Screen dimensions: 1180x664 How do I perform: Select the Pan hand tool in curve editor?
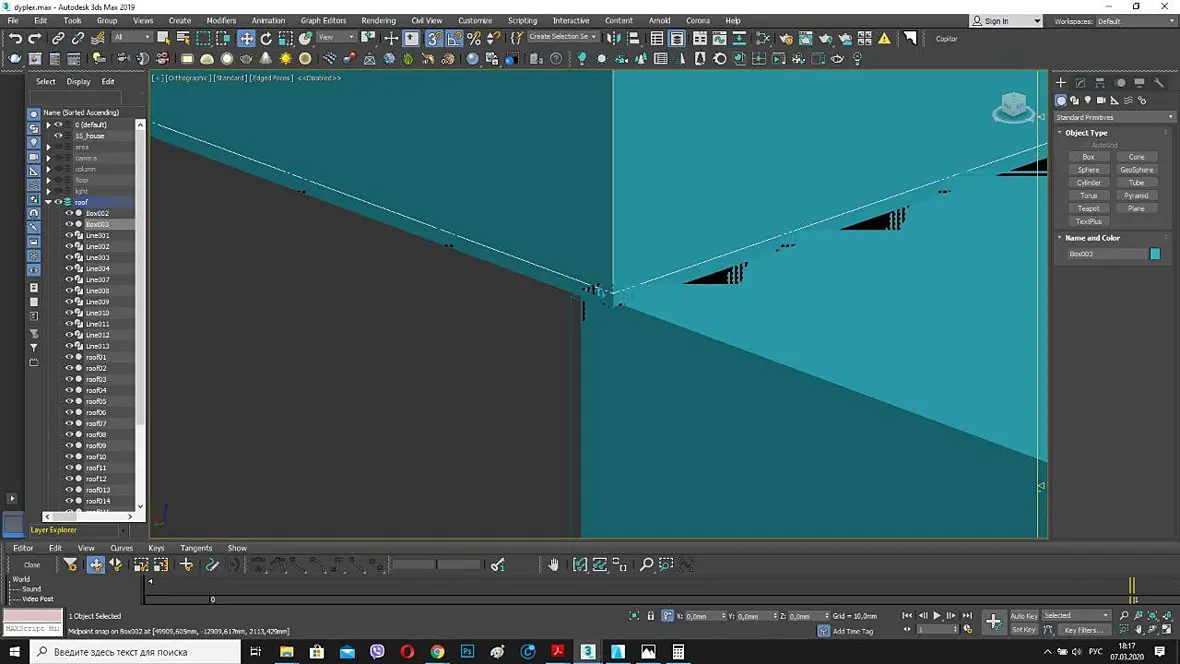[554, 565]
